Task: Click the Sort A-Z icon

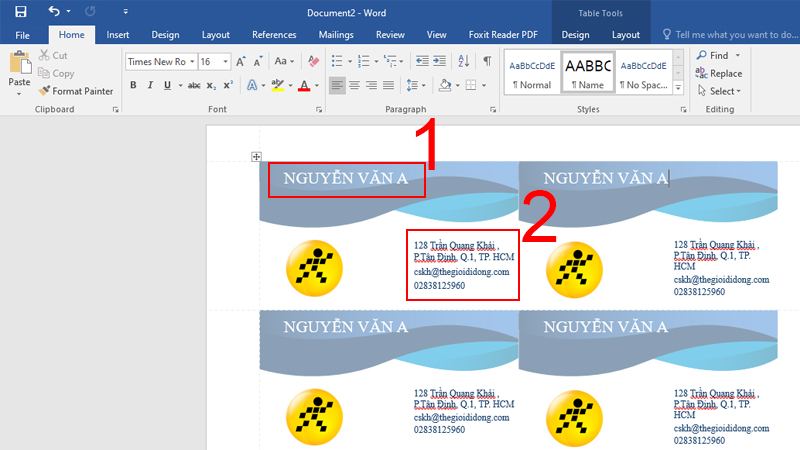Action: click(x=463, y=61)
